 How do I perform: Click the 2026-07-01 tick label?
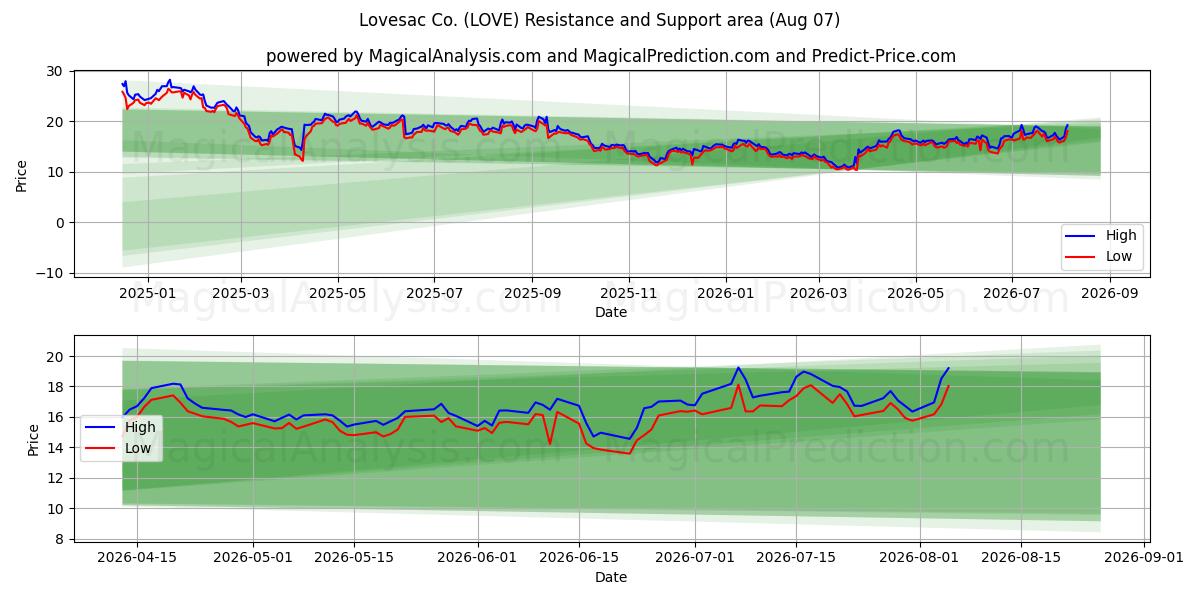click(695, 558)
